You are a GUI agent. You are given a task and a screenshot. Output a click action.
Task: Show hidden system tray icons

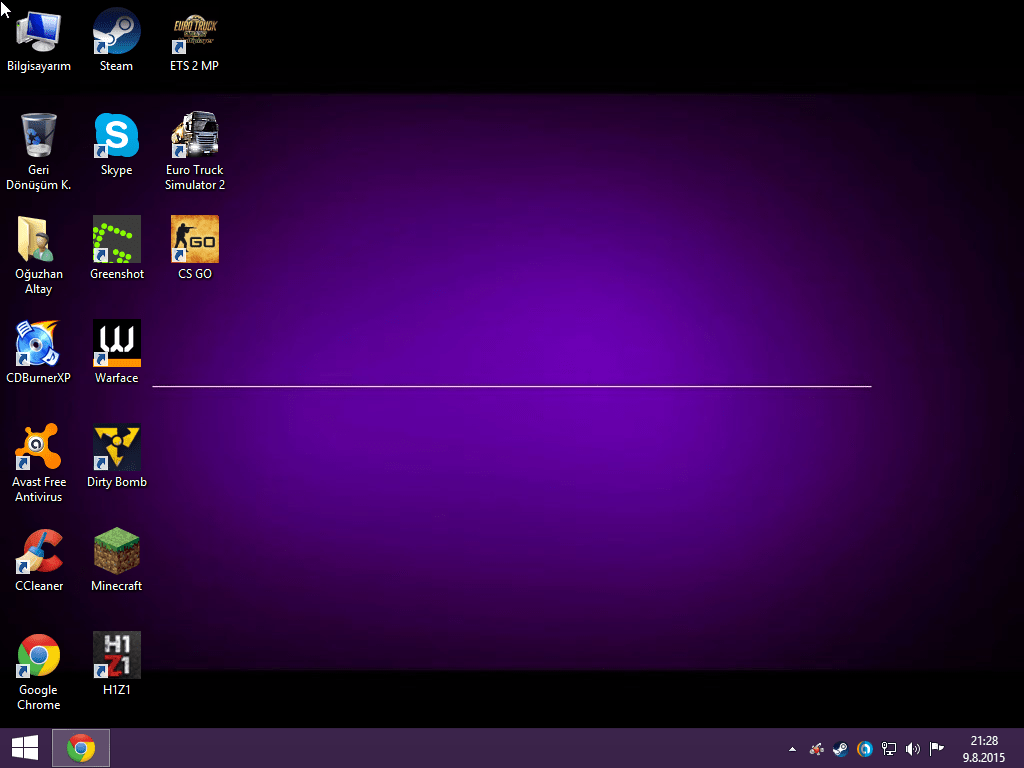click(x=792, y=749)
